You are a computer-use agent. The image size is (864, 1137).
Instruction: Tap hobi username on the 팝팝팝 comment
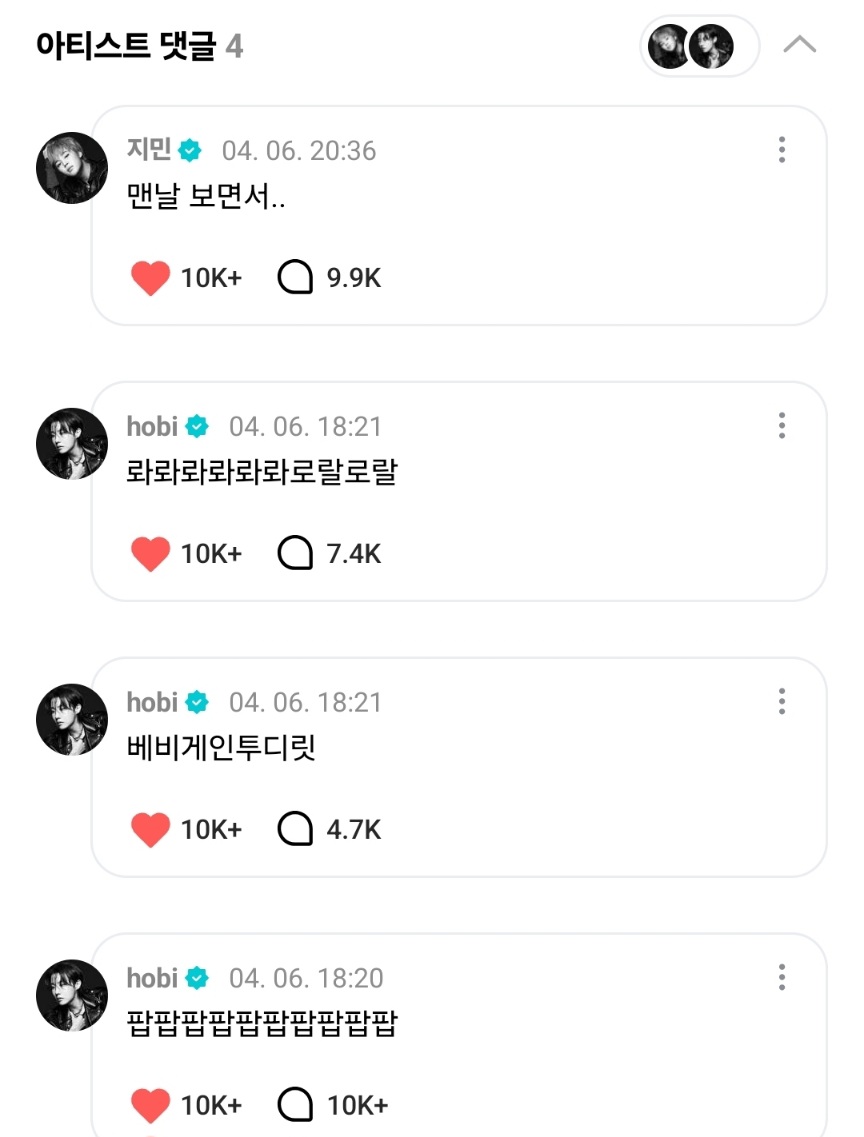(152, 978)
